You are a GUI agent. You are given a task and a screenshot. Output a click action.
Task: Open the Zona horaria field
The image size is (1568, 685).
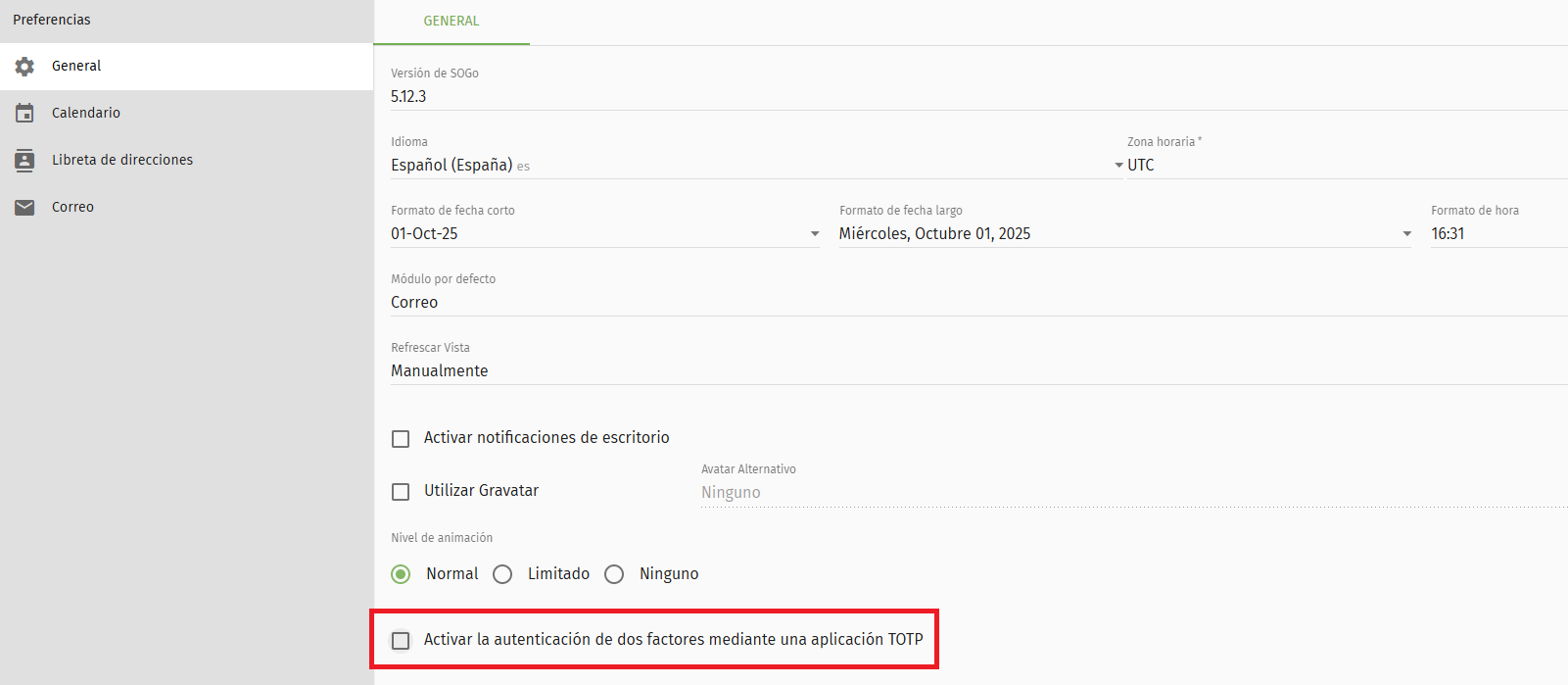[1342, 166]
